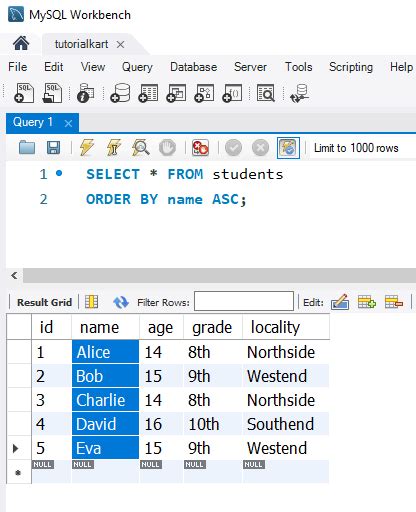The height and width of the screenshot is (512, 416).
Task: Create a new SQL tab
Action: [x=24, y=93]
